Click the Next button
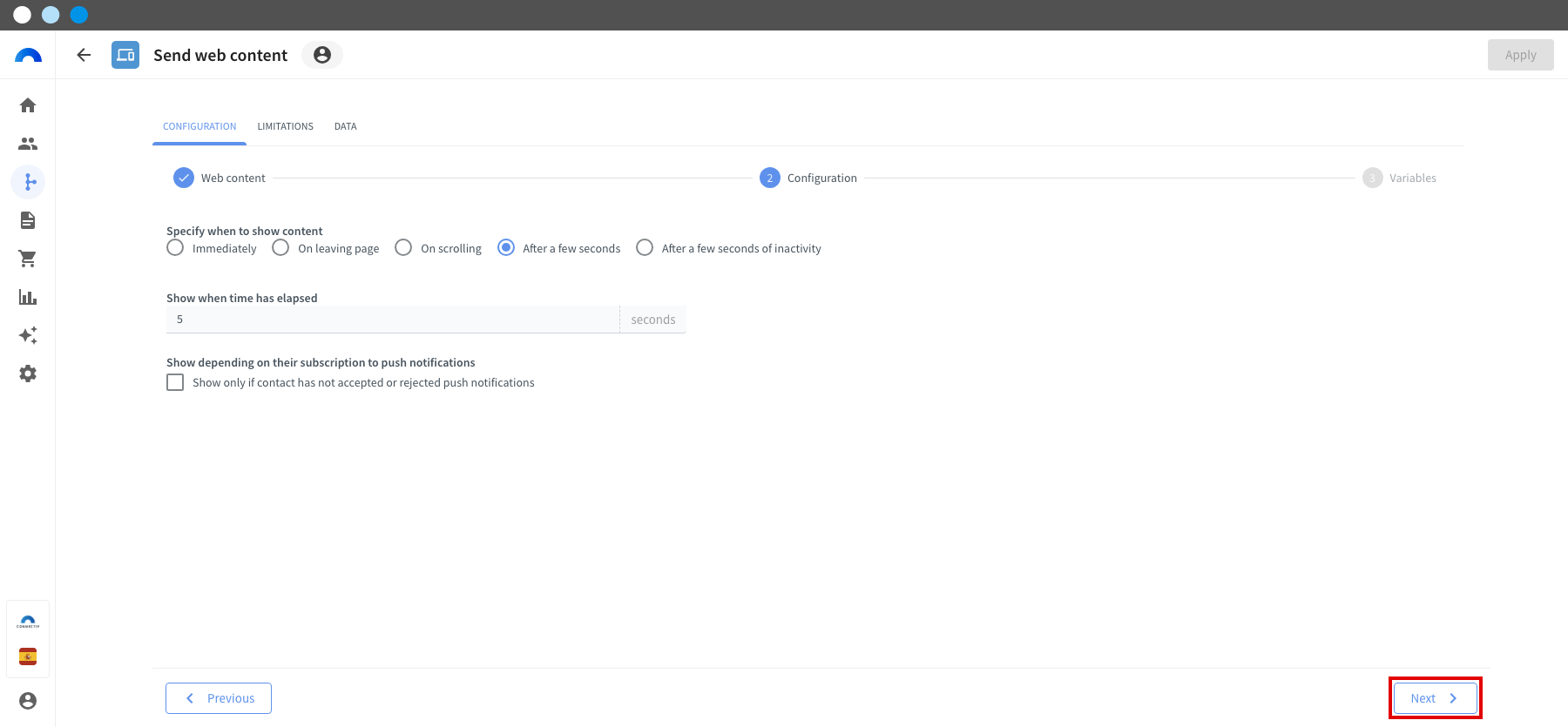The height and width of the screenshot is (727, 1568). pos(1436,698)
